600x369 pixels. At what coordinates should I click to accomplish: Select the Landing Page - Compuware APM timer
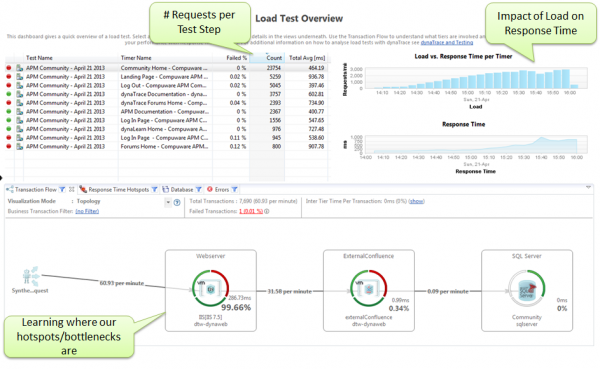coord(166,77)
